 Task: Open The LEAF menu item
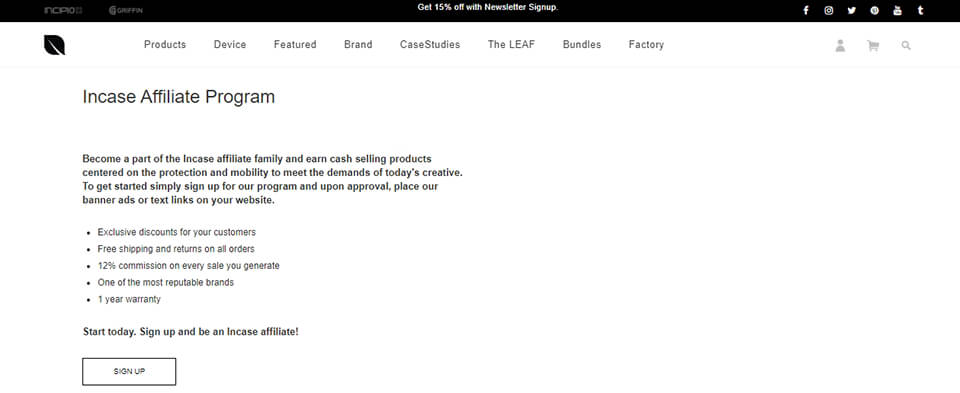[511, 45]
